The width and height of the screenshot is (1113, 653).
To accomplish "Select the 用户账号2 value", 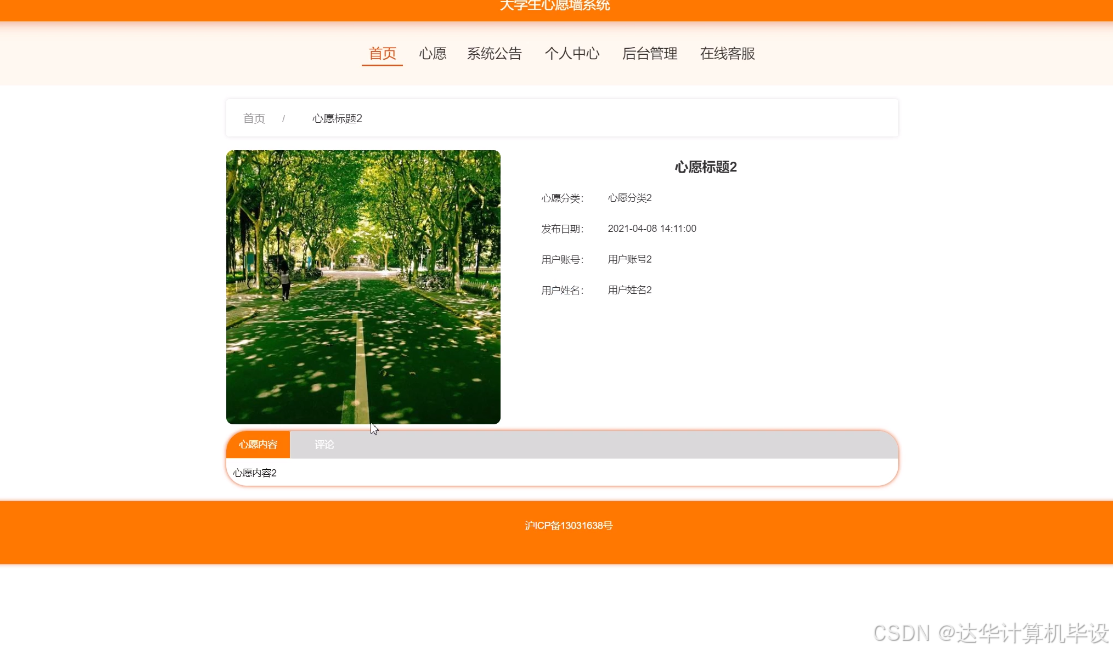I will tap(630, 259).
